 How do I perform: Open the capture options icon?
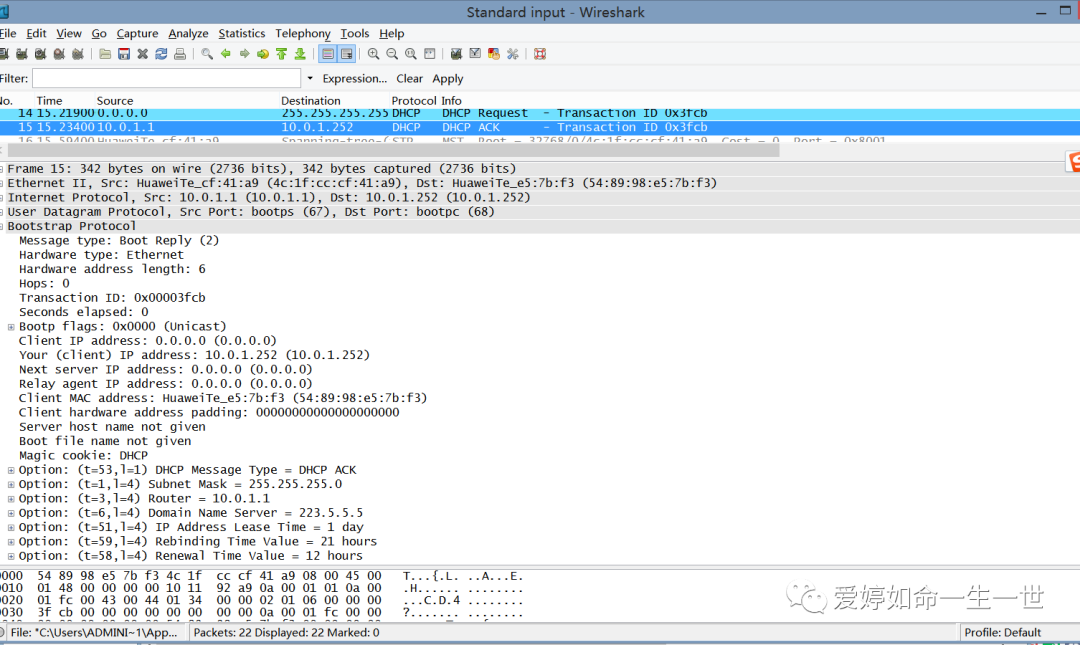pos(22,54)
